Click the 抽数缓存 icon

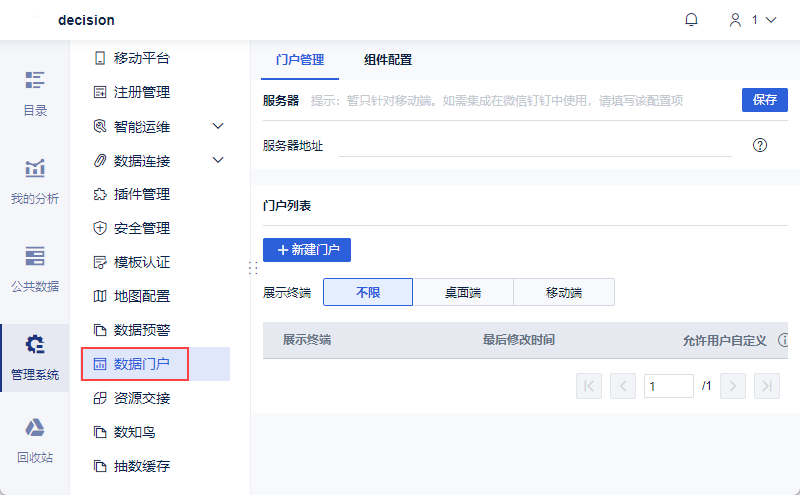coord(100,466)
